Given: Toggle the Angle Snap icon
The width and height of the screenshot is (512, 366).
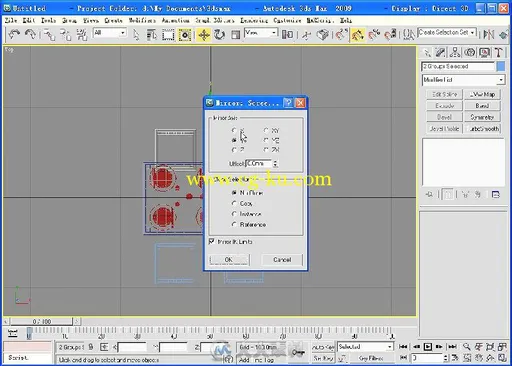Looking at the screenshot, I should pyautogui.click(x=358, y=35).
